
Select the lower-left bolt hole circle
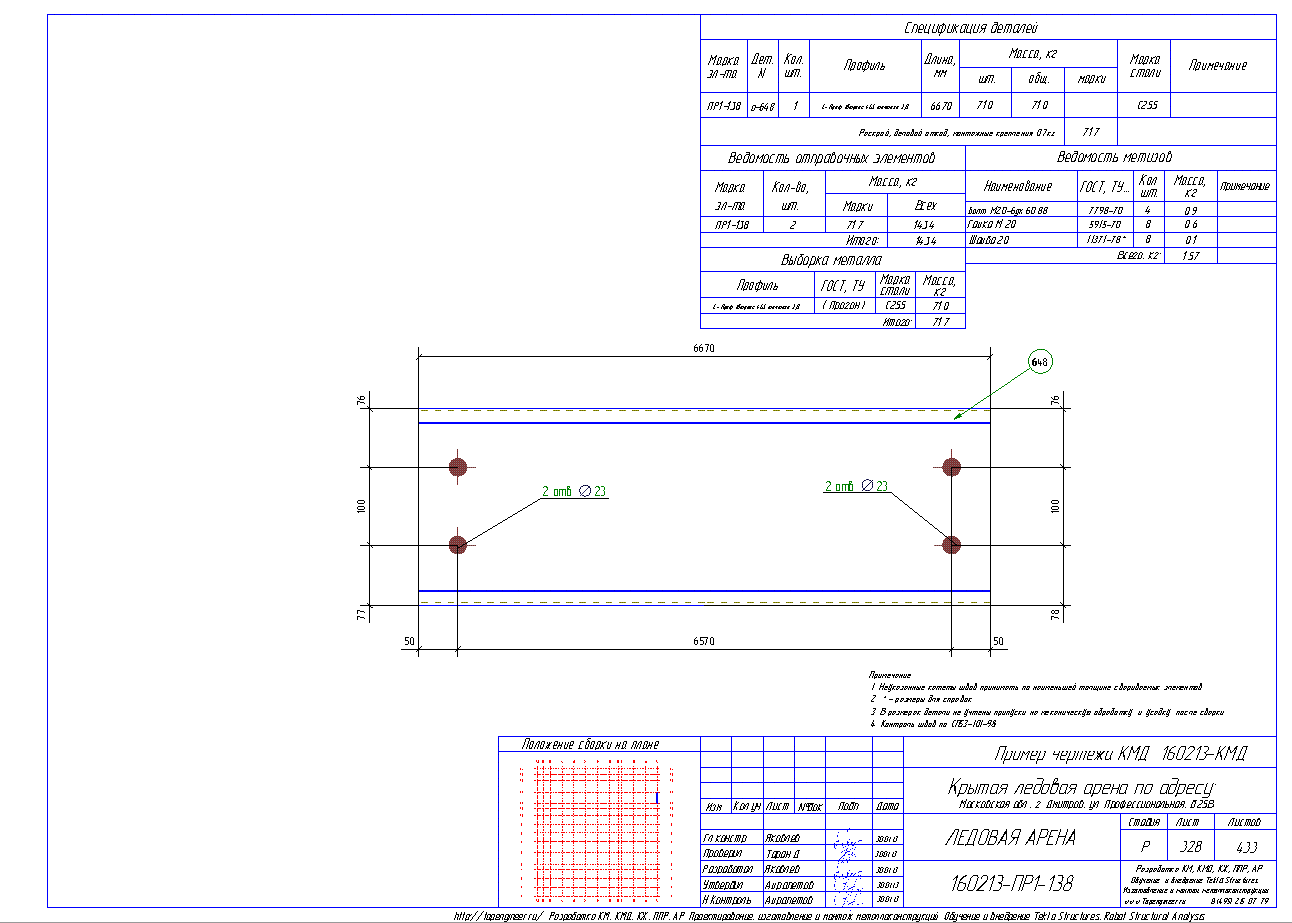(x=458, y=544)
